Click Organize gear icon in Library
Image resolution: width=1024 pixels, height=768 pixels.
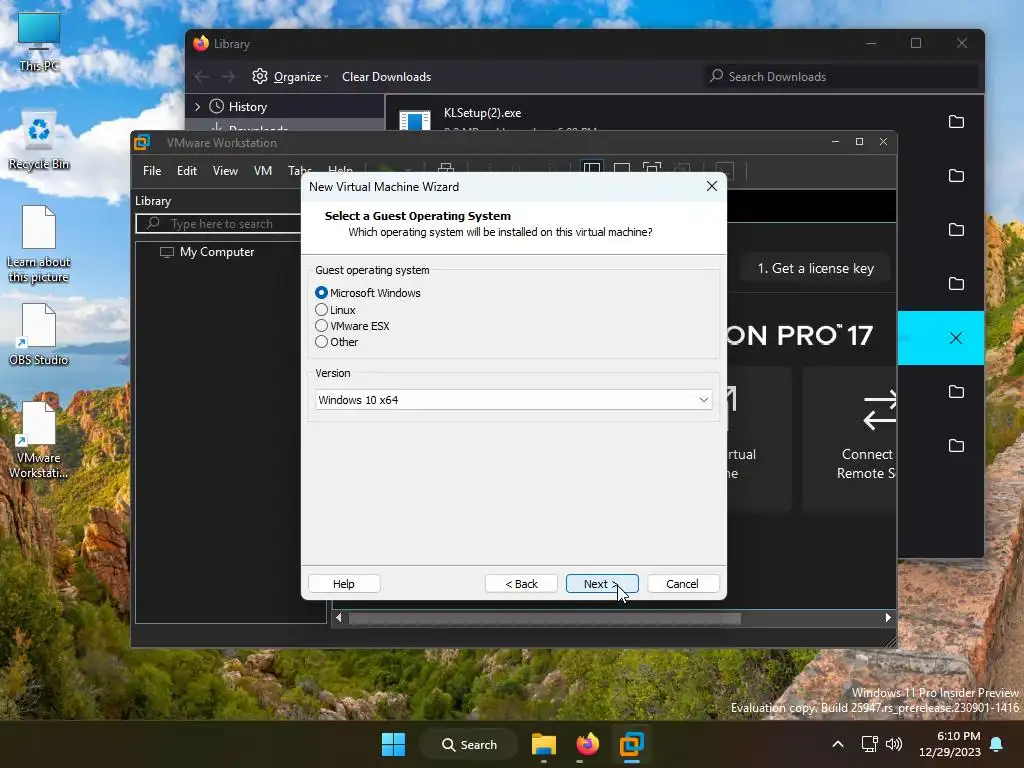260,76
